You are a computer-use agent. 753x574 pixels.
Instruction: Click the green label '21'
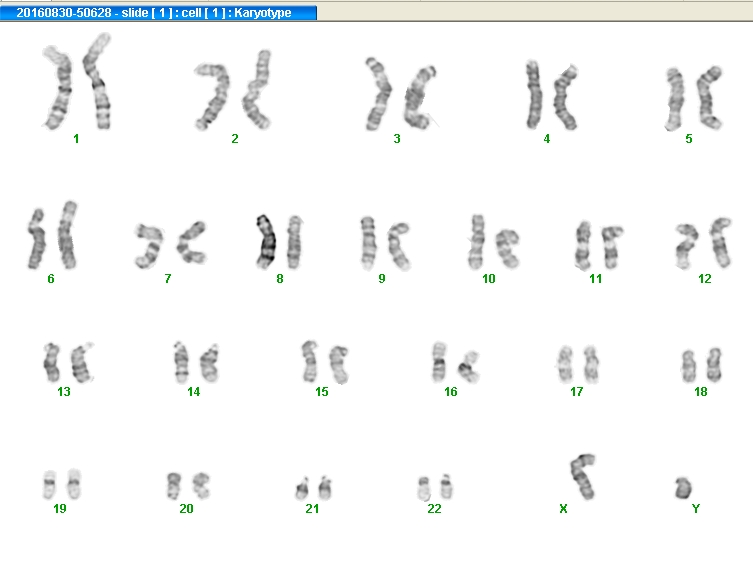(312, 508)
